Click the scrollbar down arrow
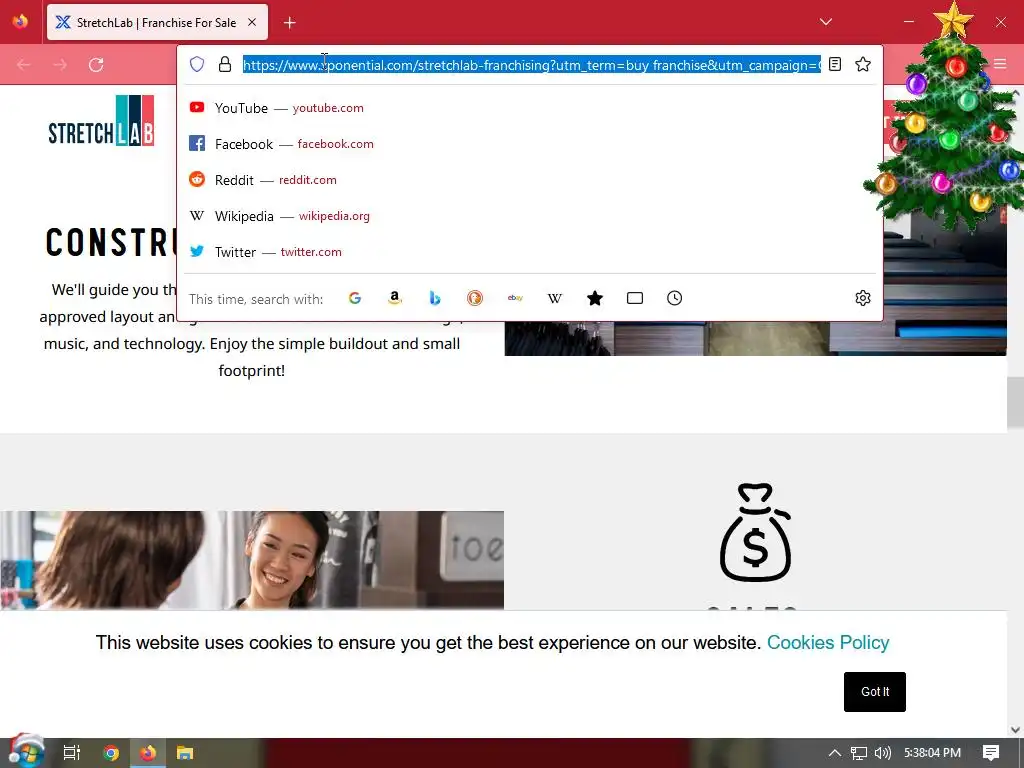The width and height of the screenshot is (1024, 768). click(x=1015, y=729)
